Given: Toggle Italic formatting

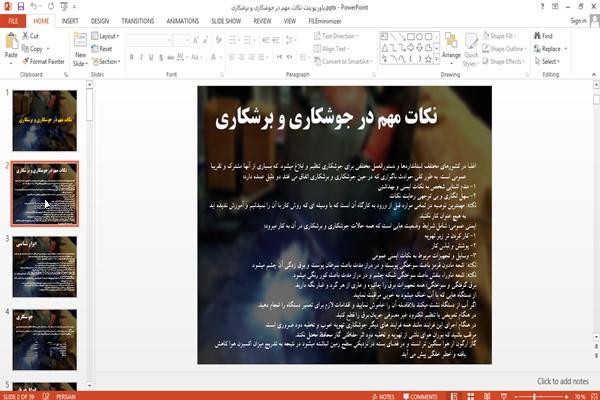Looking at the screenshot, I should point(141,57).
